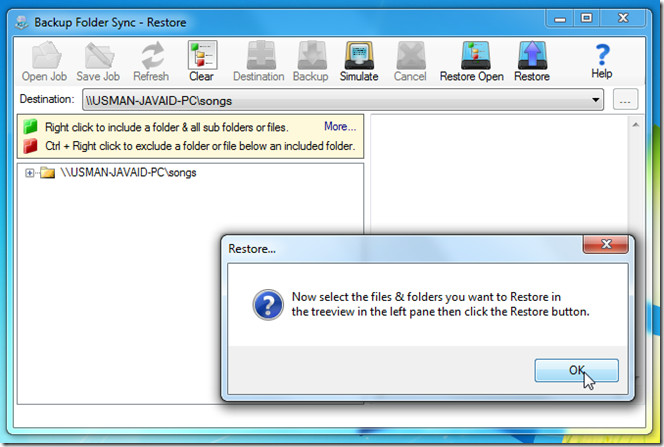Click the right pane scrollbar up arrow
Screen dimensions: 664x447
pyautogui.click(x=635, y=125)
